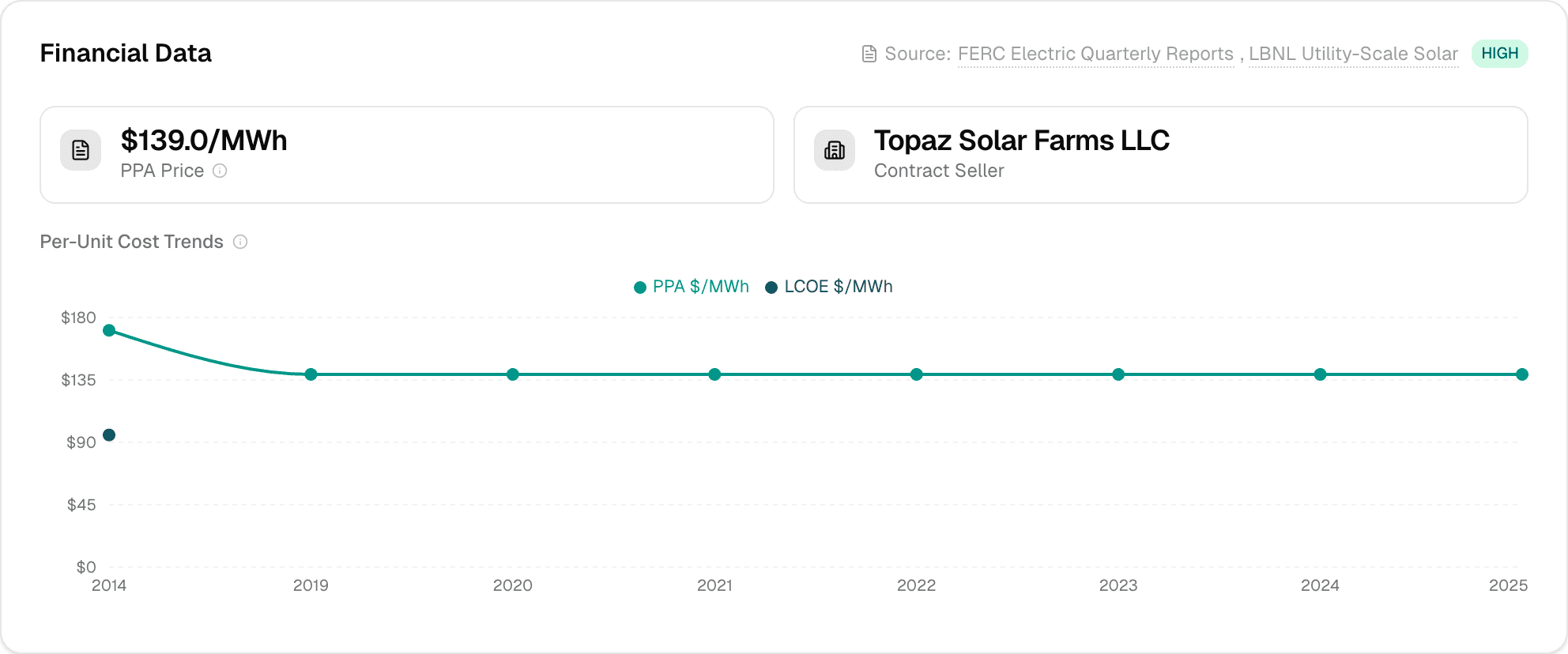Select the 2024 PPA data point
Viewport: 1568px width, 654px height.
1320,374
